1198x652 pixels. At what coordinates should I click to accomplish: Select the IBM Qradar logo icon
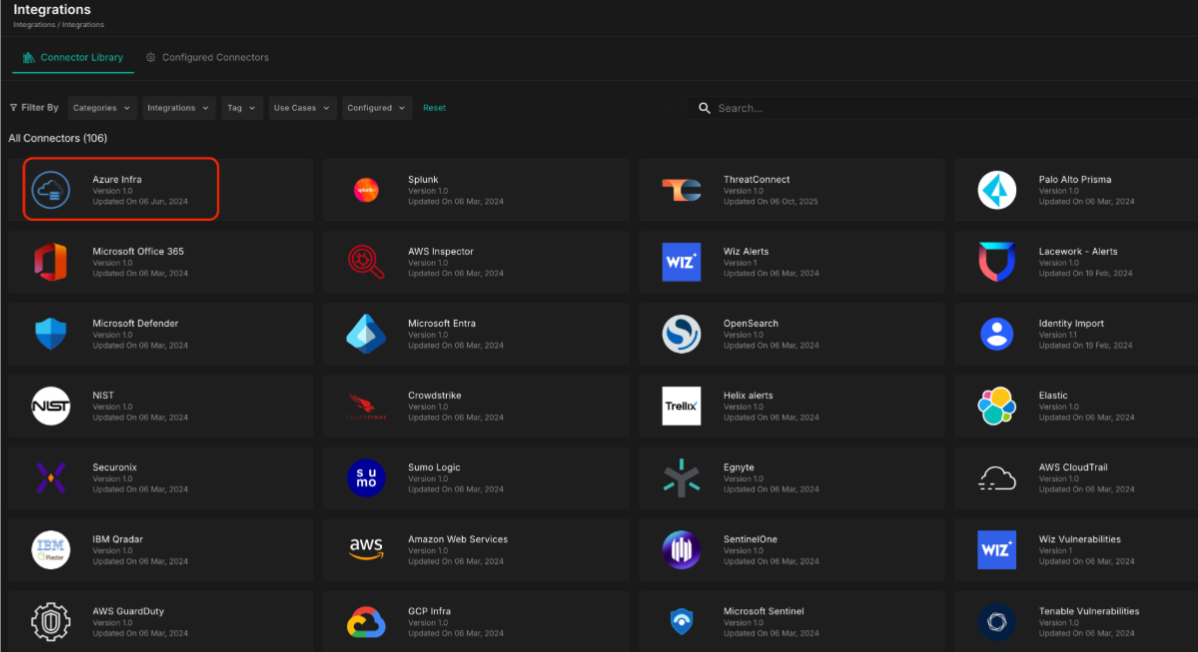(50, 550)
